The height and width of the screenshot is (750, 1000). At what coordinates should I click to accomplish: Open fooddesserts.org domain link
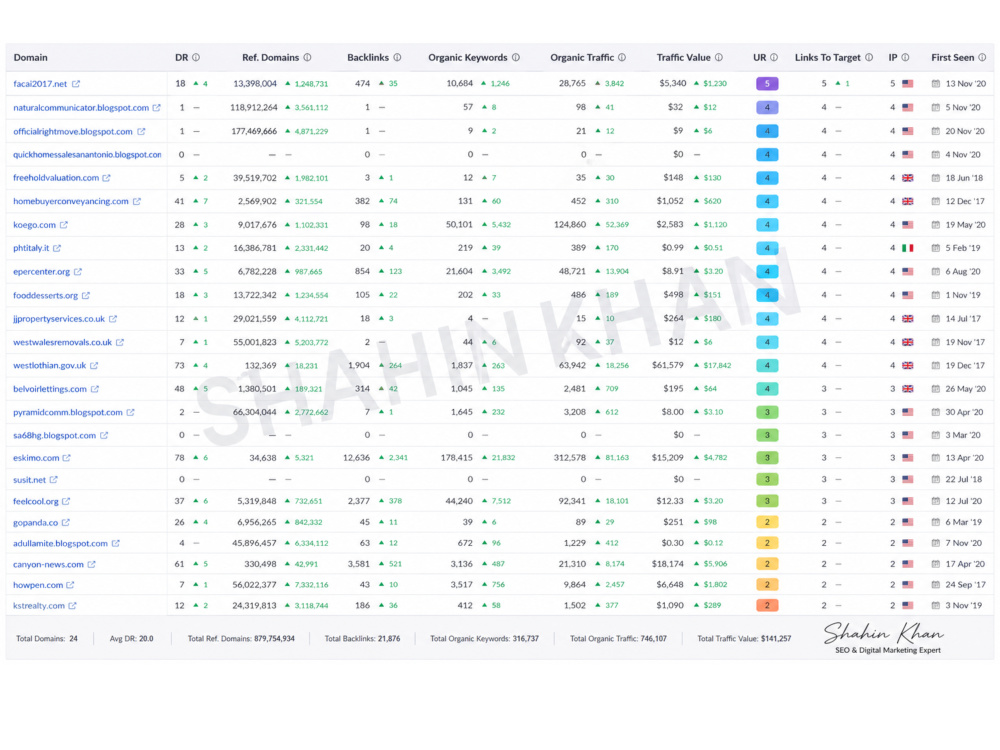(46, 295)
